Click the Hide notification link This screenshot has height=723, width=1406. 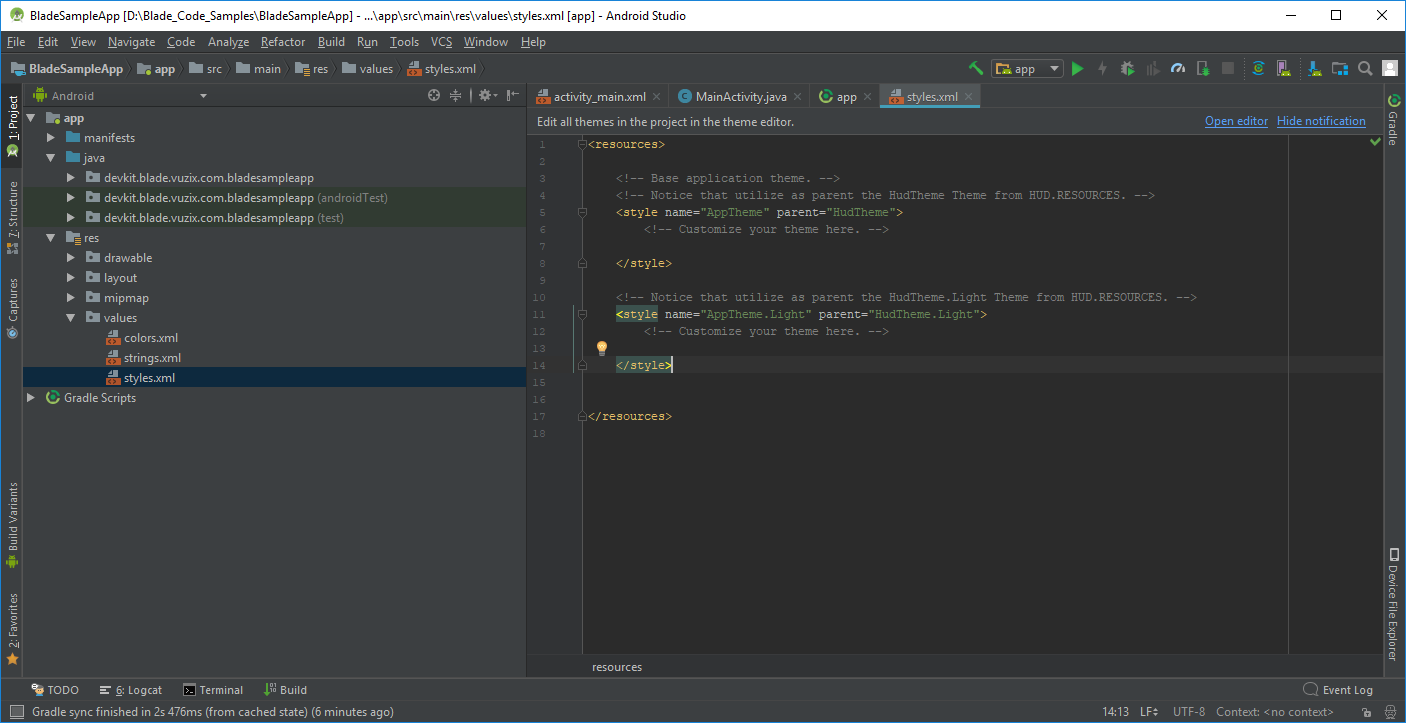[1321, 121]
